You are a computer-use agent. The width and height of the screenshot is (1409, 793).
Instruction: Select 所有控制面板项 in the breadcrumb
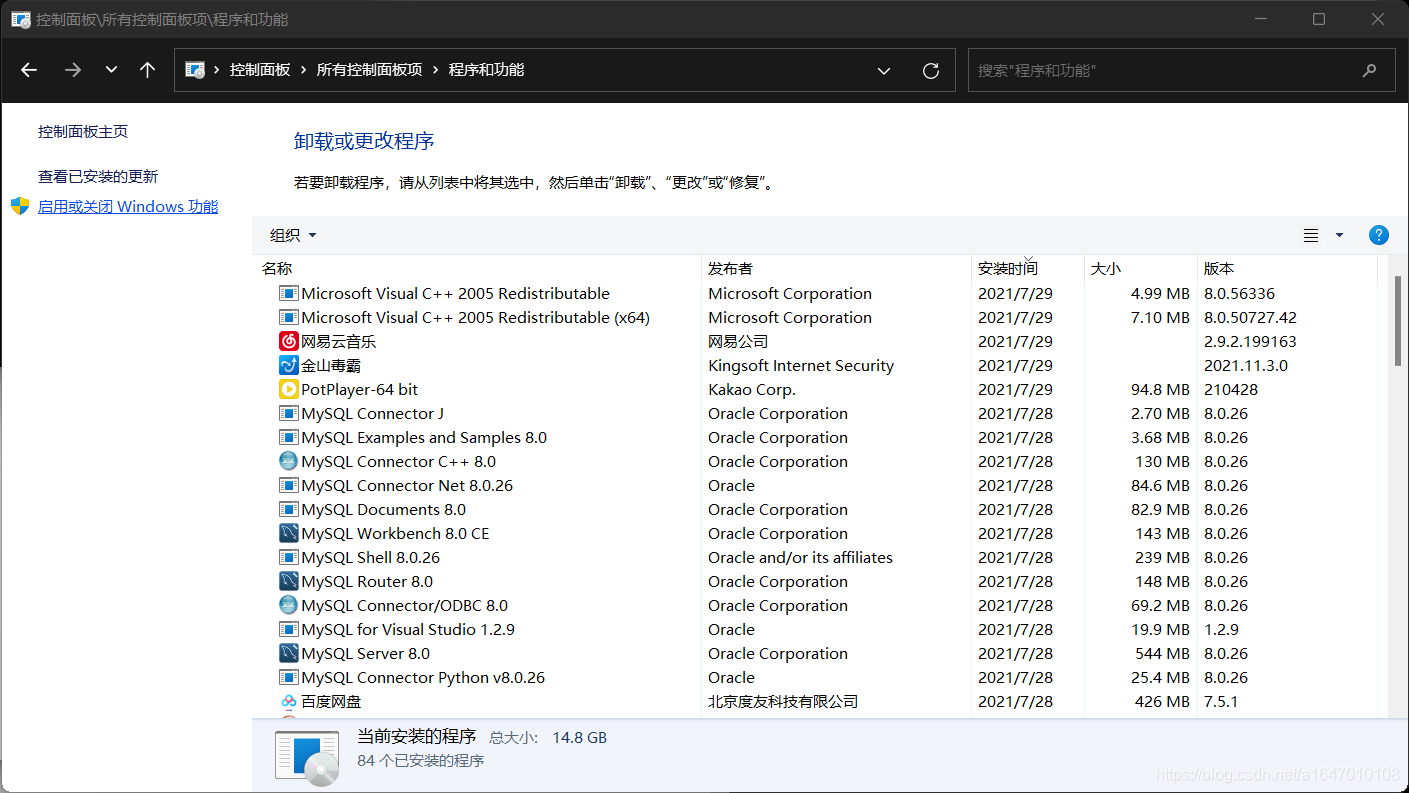point(369,70)
